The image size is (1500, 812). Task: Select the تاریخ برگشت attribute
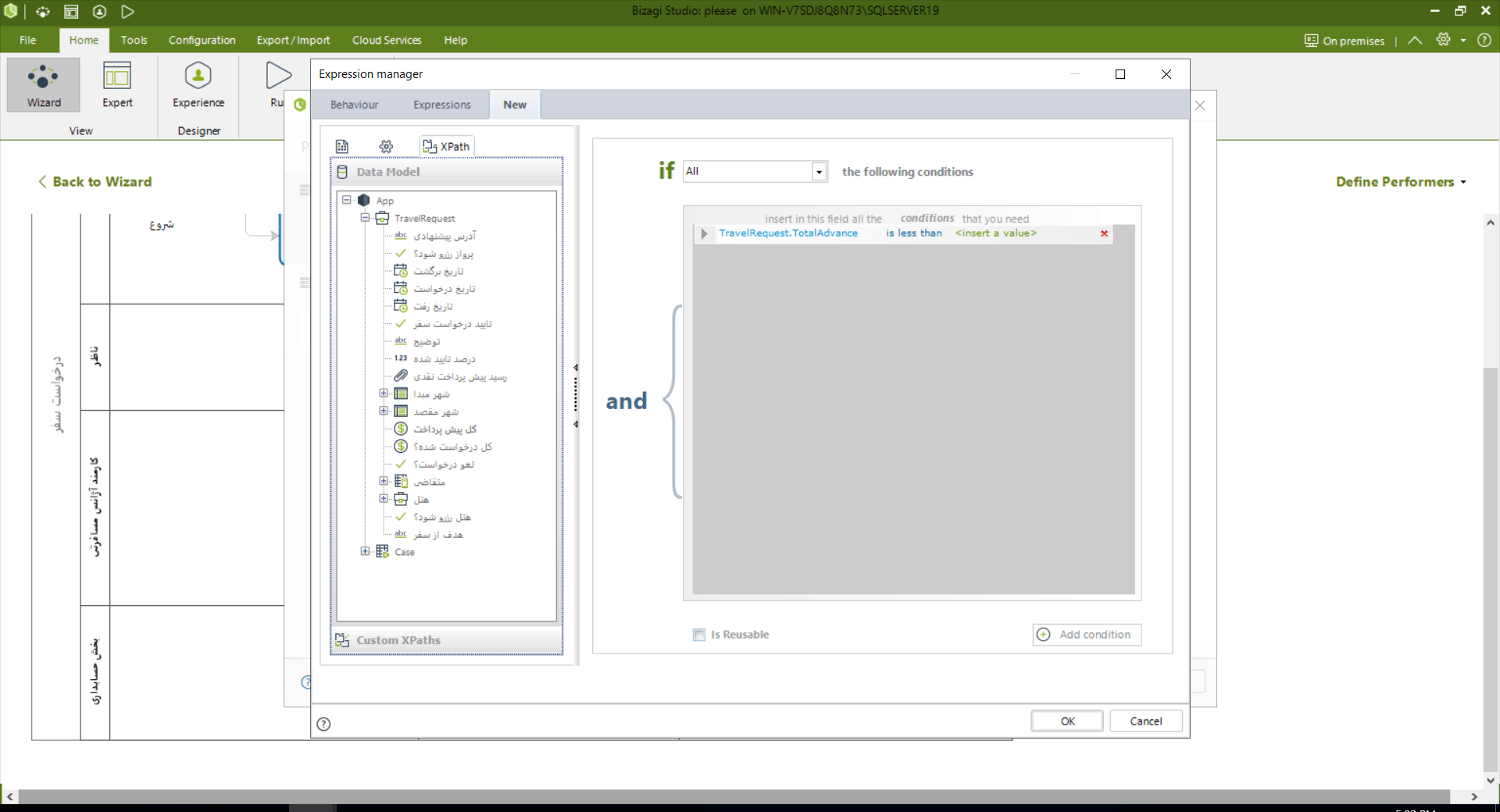(438, 271)
